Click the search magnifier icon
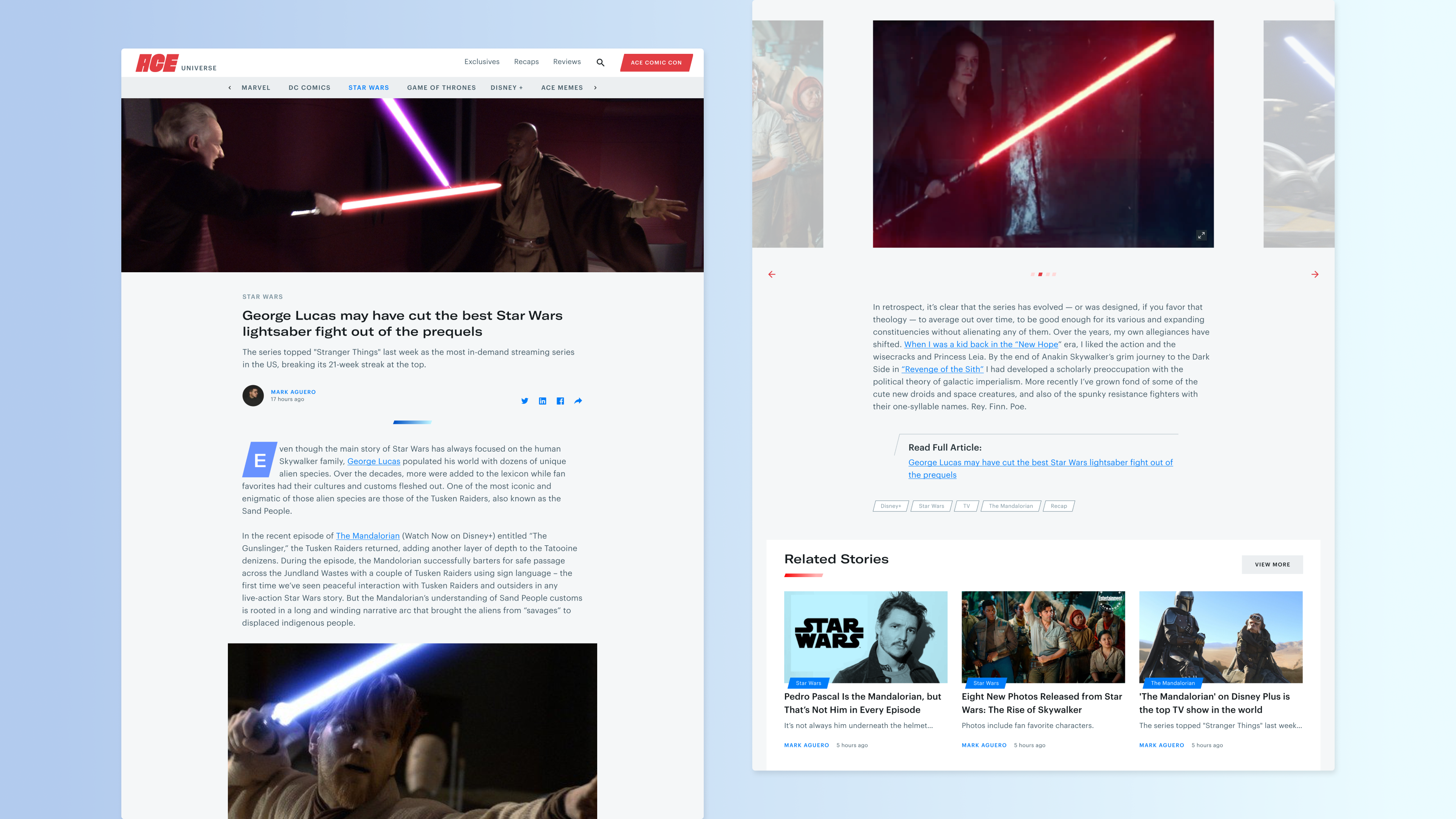Viewport: 1456px width, 819px height. [x=600, y=63]
